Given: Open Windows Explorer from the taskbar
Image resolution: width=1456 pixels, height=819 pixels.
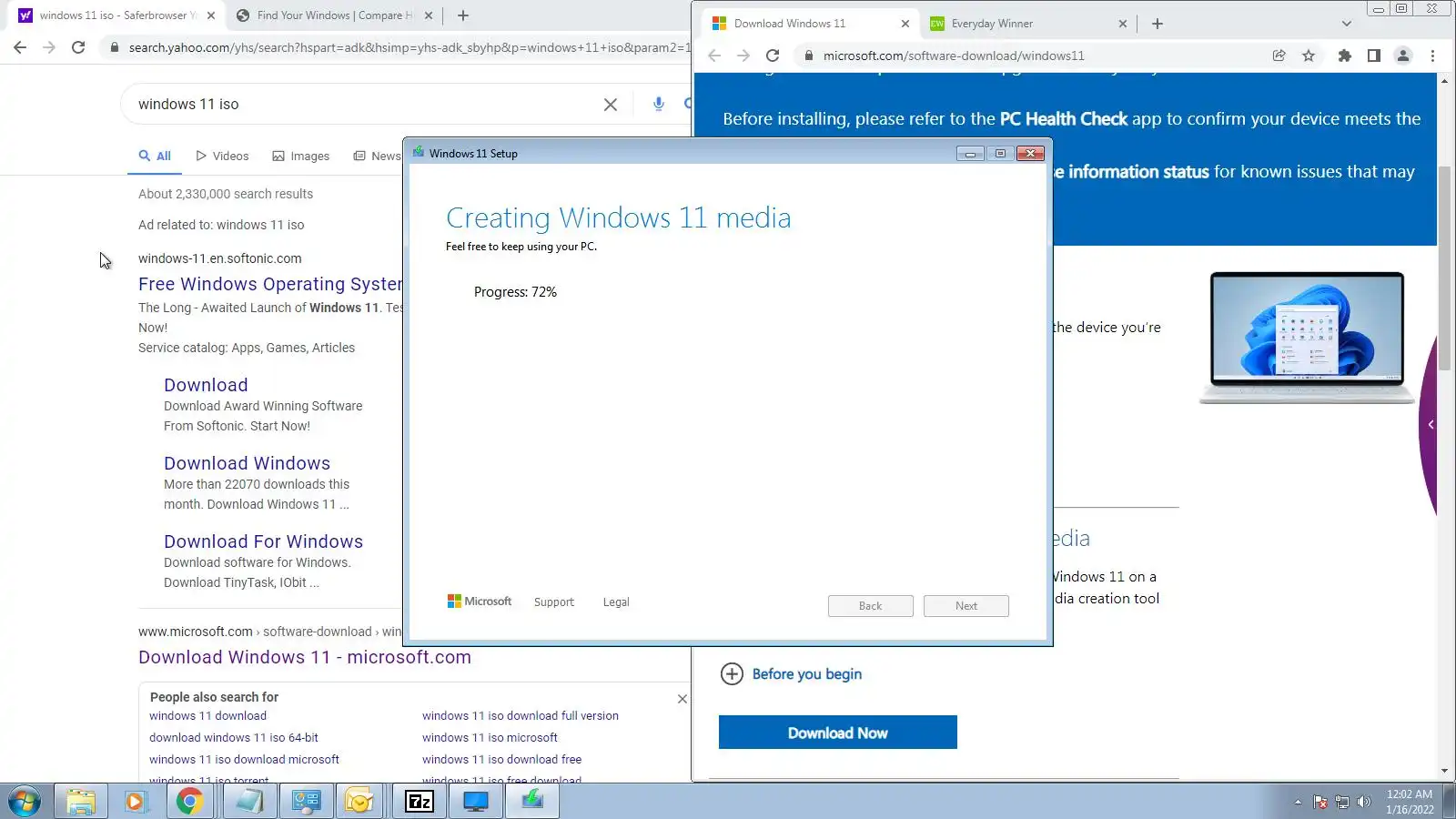Looking at the screenshot, I should (81, 802).
